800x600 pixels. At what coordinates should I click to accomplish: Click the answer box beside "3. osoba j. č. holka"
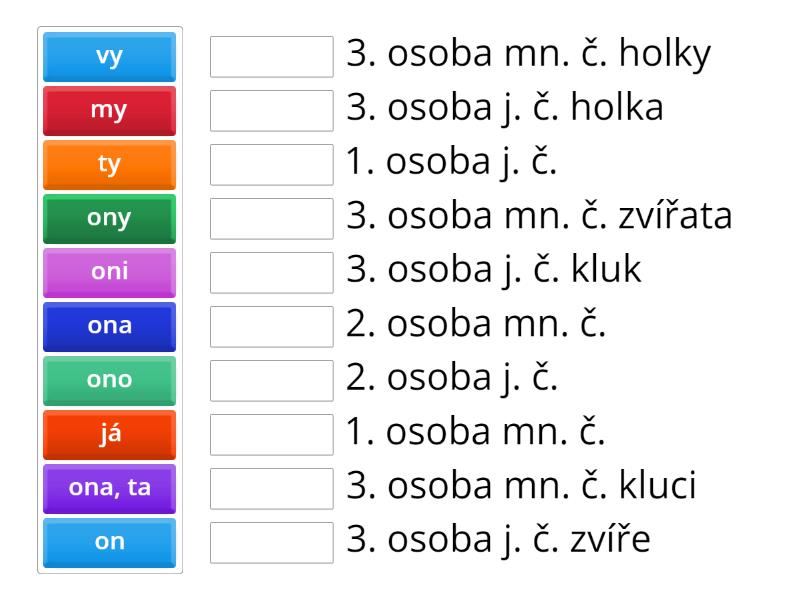[x=271, y=111]
